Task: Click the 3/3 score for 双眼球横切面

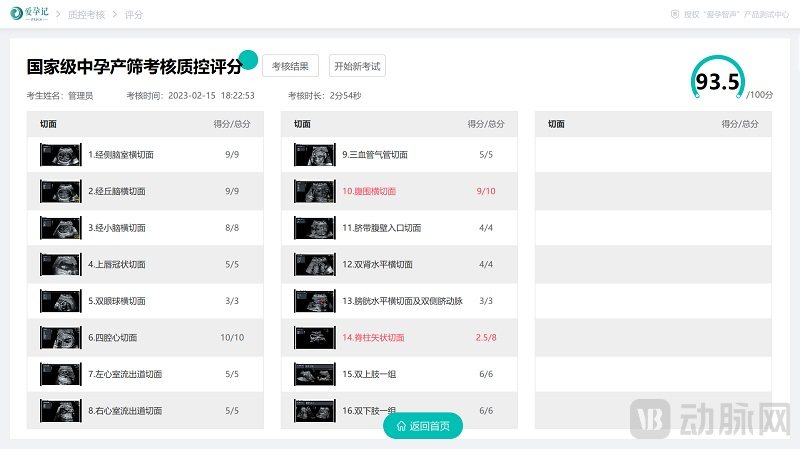Action: [232, 301]
